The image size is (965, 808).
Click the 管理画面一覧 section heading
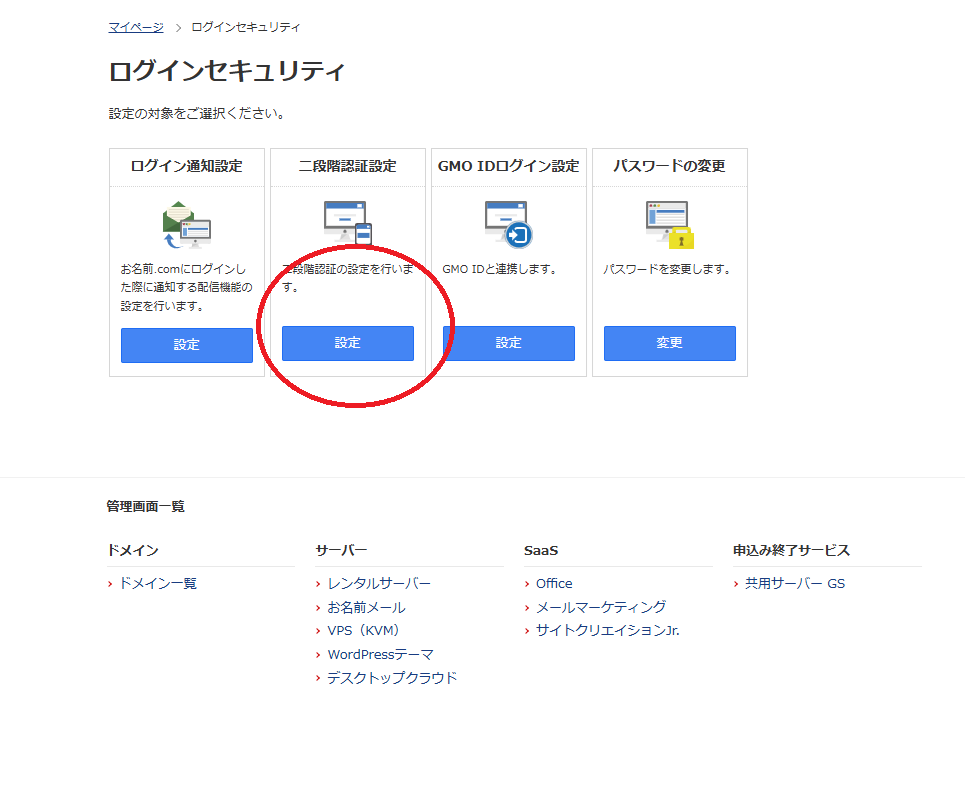145,506
